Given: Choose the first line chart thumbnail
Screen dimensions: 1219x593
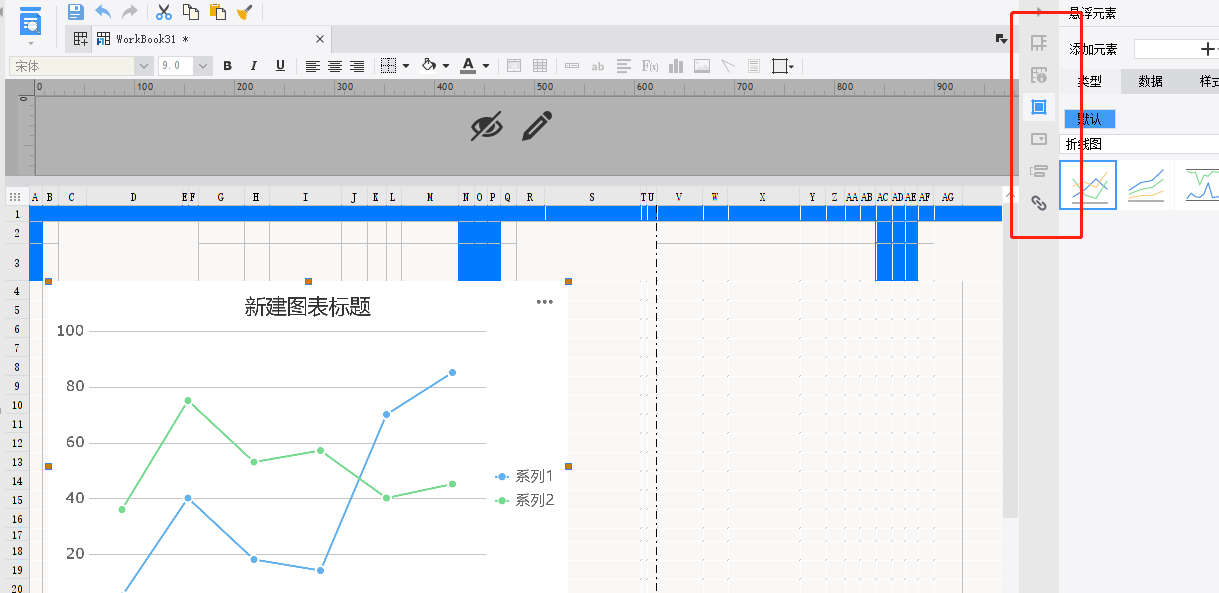Looking at the screenshot, I should click(x=1088, y=185).
